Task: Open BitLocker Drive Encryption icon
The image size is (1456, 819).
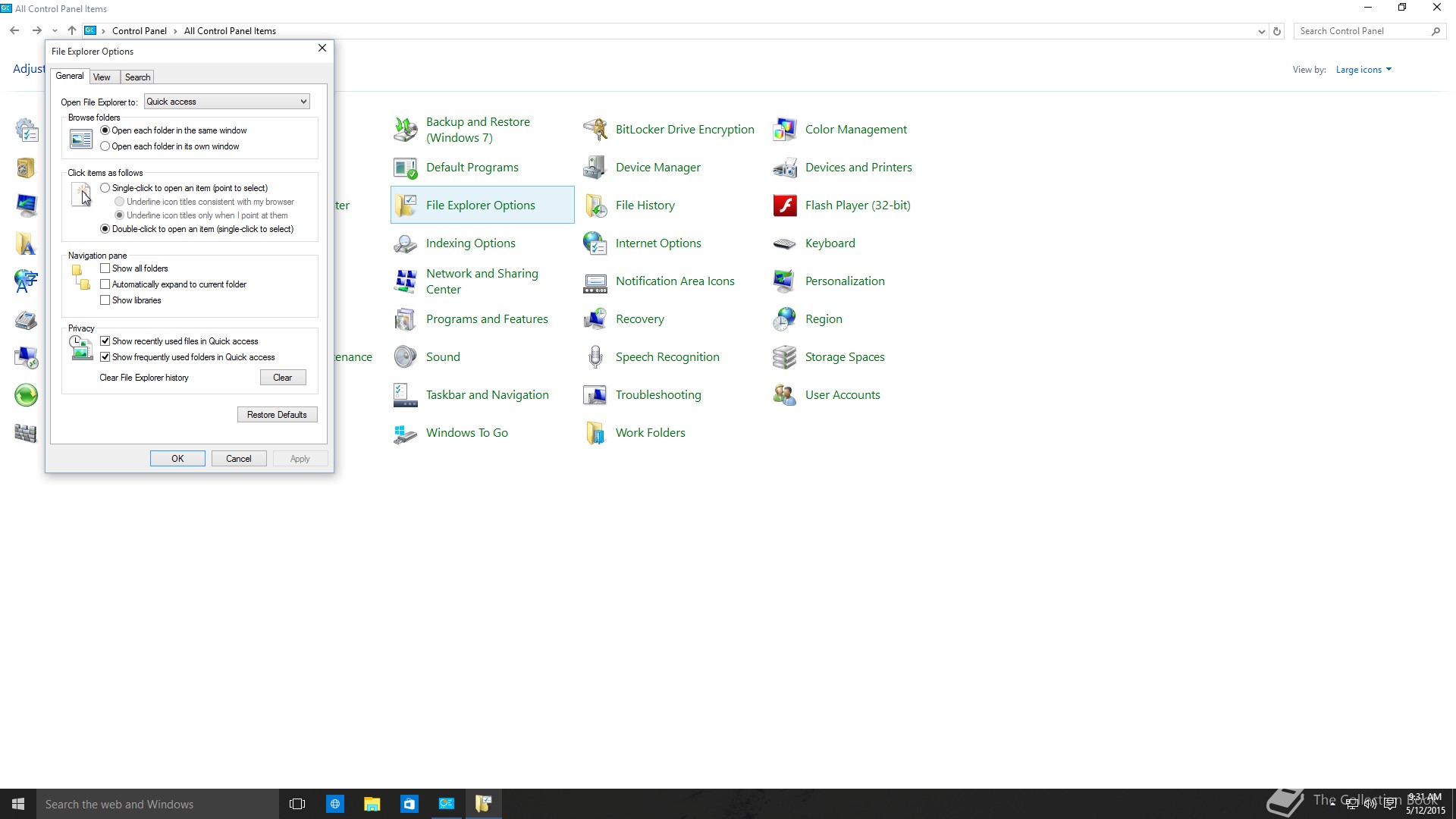Action: tap(595, 130)
